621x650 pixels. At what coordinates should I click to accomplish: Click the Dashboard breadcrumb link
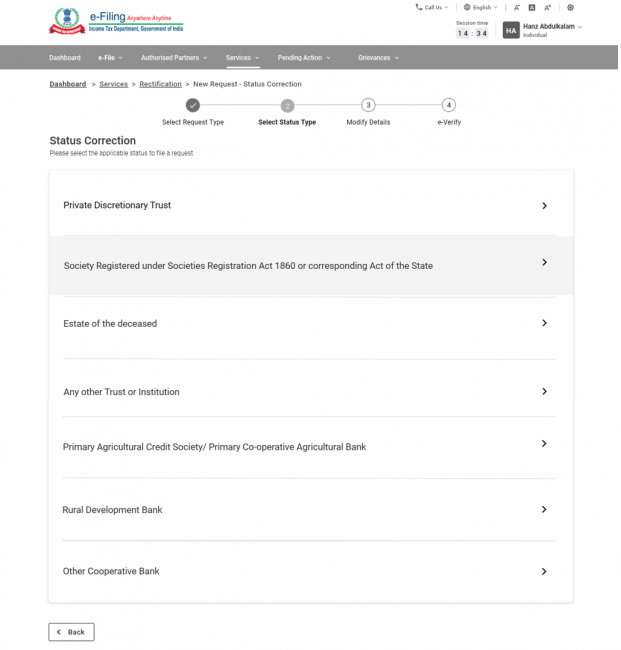[68, 85]
